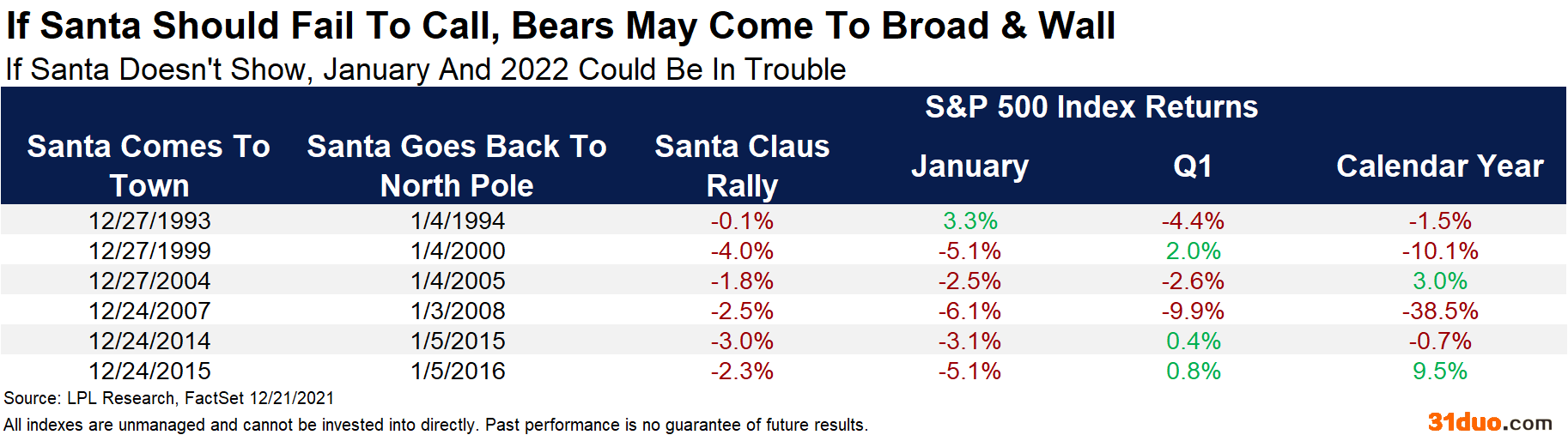Select the 12/27/1993 date cell
1568x441 pixels.
click(149, 220)
